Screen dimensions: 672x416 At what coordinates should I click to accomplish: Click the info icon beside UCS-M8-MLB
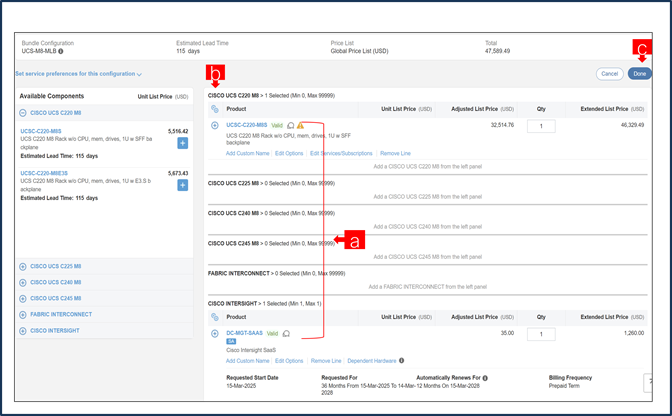pyautogui.click(x=60, y=51)
